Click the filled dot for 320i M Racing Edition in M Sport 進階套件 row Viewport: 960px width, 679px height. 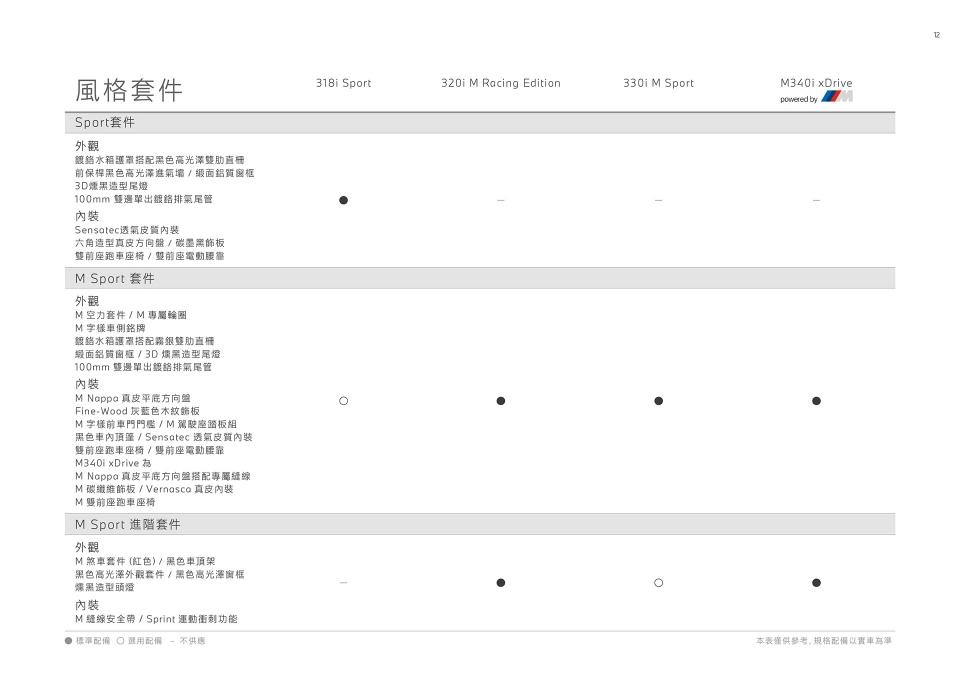tap(501, 583)
